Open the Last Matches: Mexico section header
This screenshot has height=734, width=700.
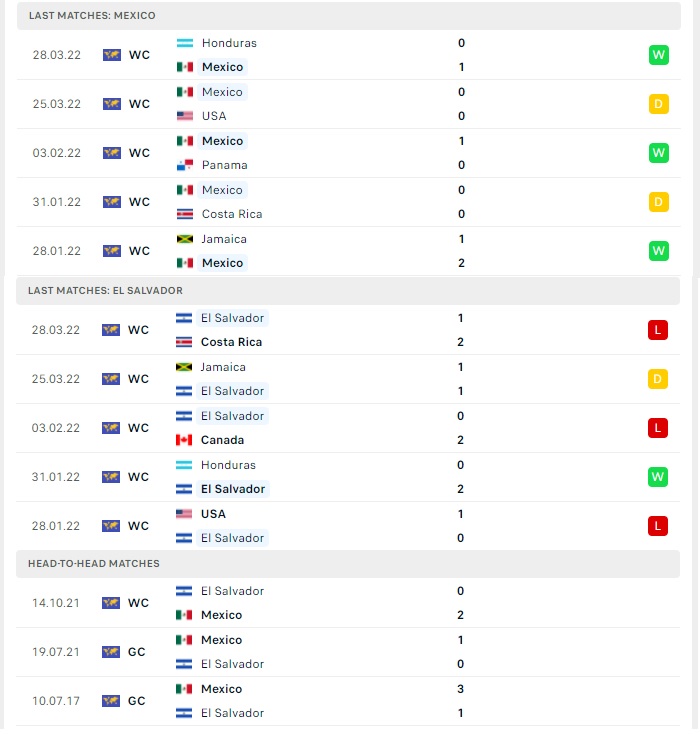[349, 16]
